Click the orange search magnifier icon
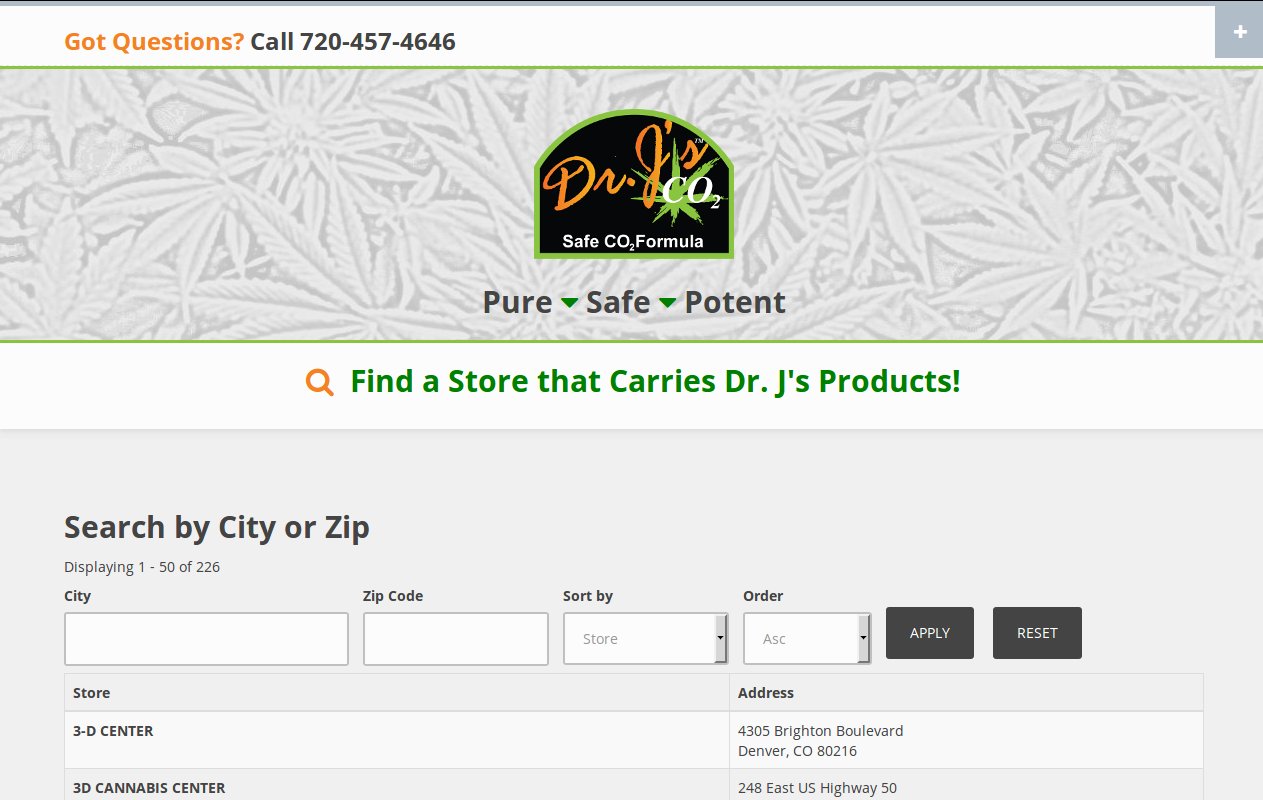Screen dimensions: 1263x800 click(319, 382)
